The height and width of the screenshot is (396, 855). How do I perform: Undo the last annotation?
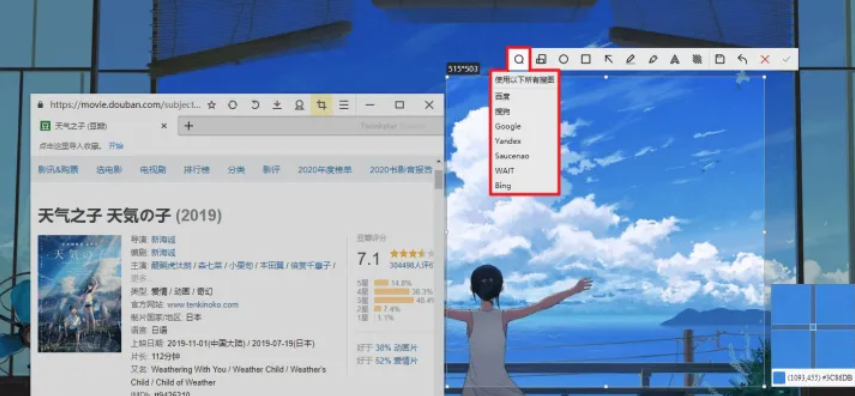tap(742, 59)
